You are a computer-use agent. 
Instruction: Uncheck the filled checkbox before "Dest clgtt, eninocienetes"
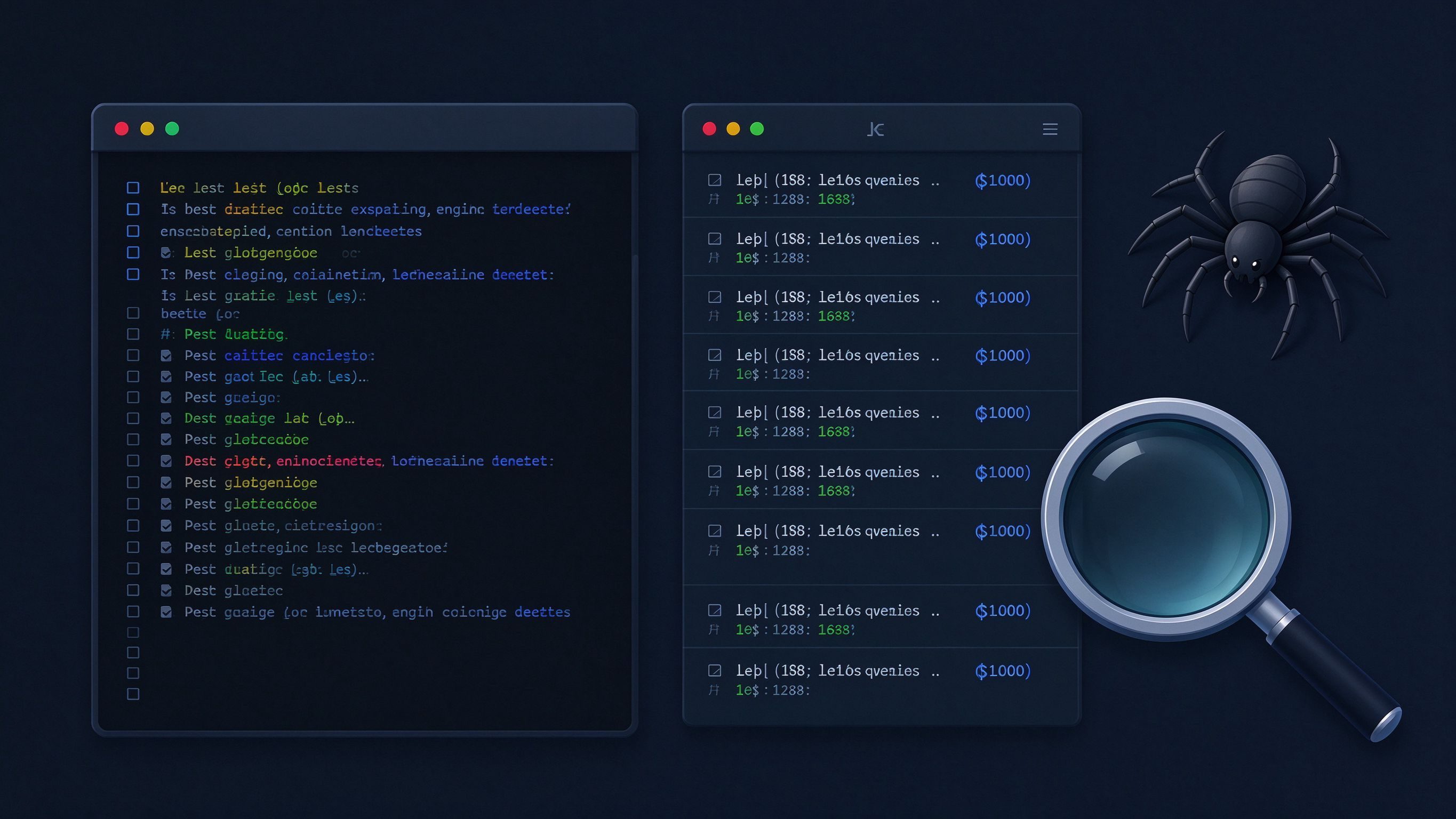pyautogui.click(x=166, y=461)
